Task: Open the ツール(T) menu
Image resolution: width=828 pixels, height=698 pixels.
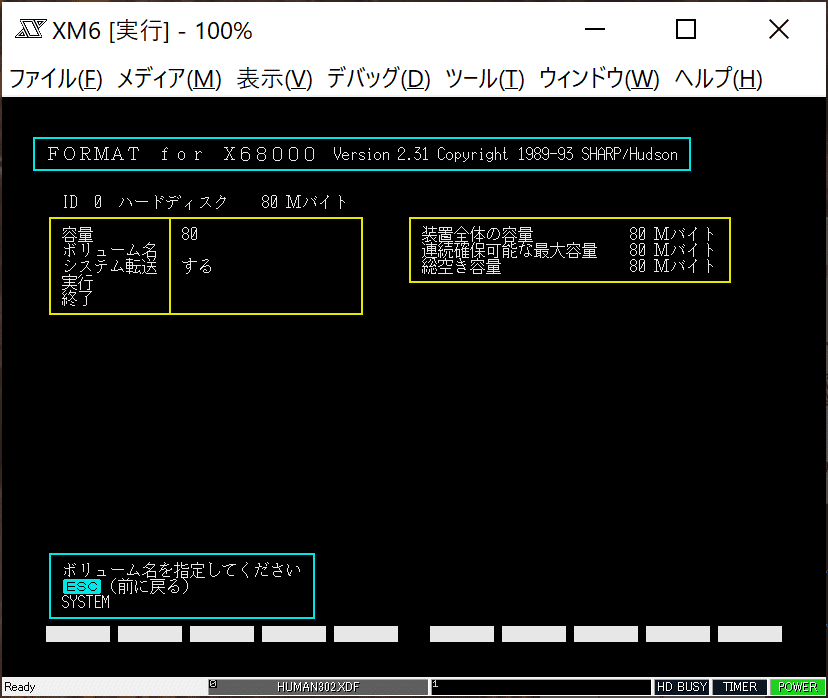Action: (485, 79)
